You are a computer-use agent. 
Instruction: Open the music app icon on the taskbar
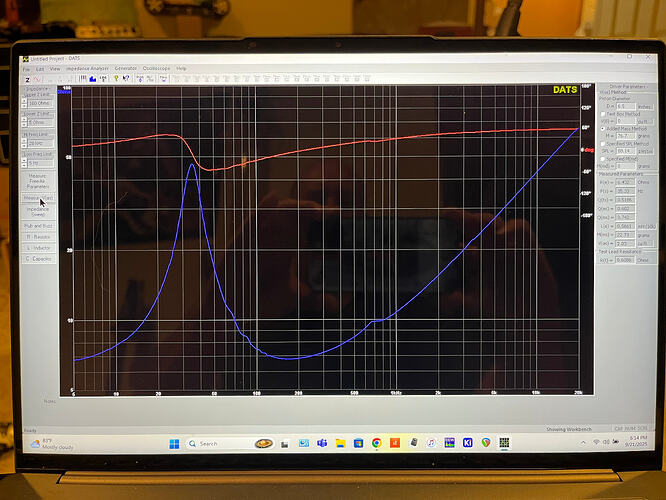pyautogui.click(x=432, y=443)
